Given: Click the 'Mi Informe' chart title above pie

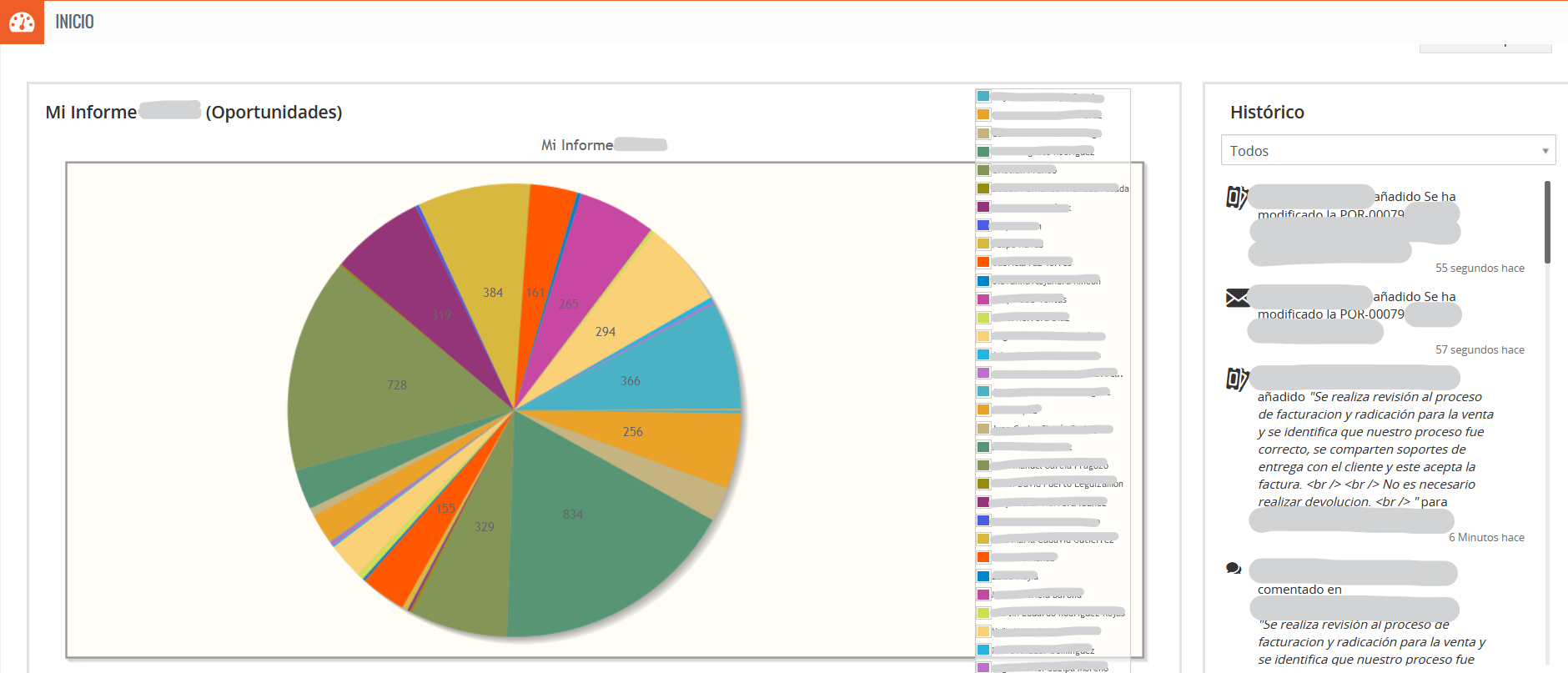Looking at the screenshot, I should 577,145.
